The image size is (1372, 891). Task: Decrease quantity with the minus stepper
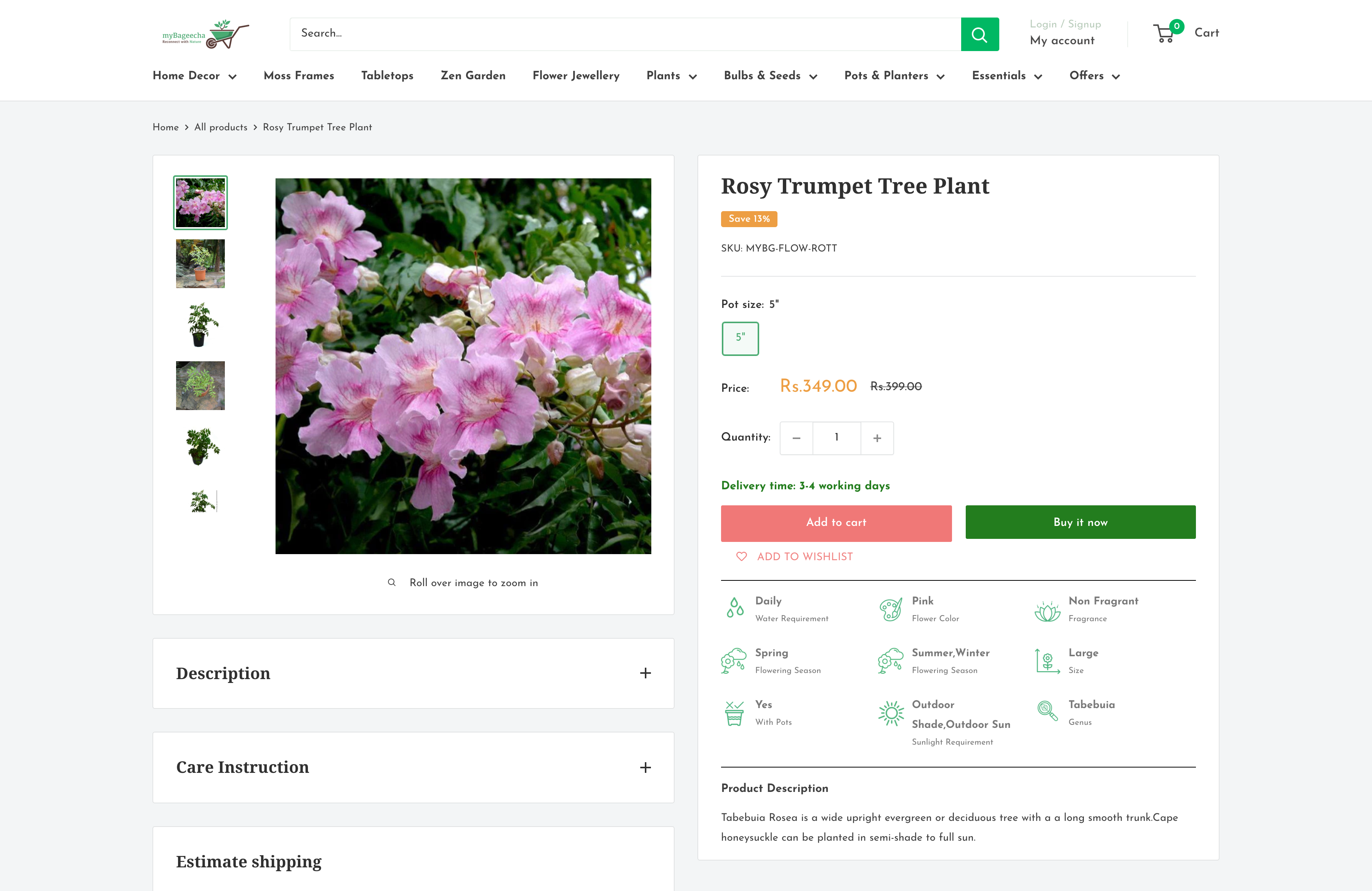(796, 438)
